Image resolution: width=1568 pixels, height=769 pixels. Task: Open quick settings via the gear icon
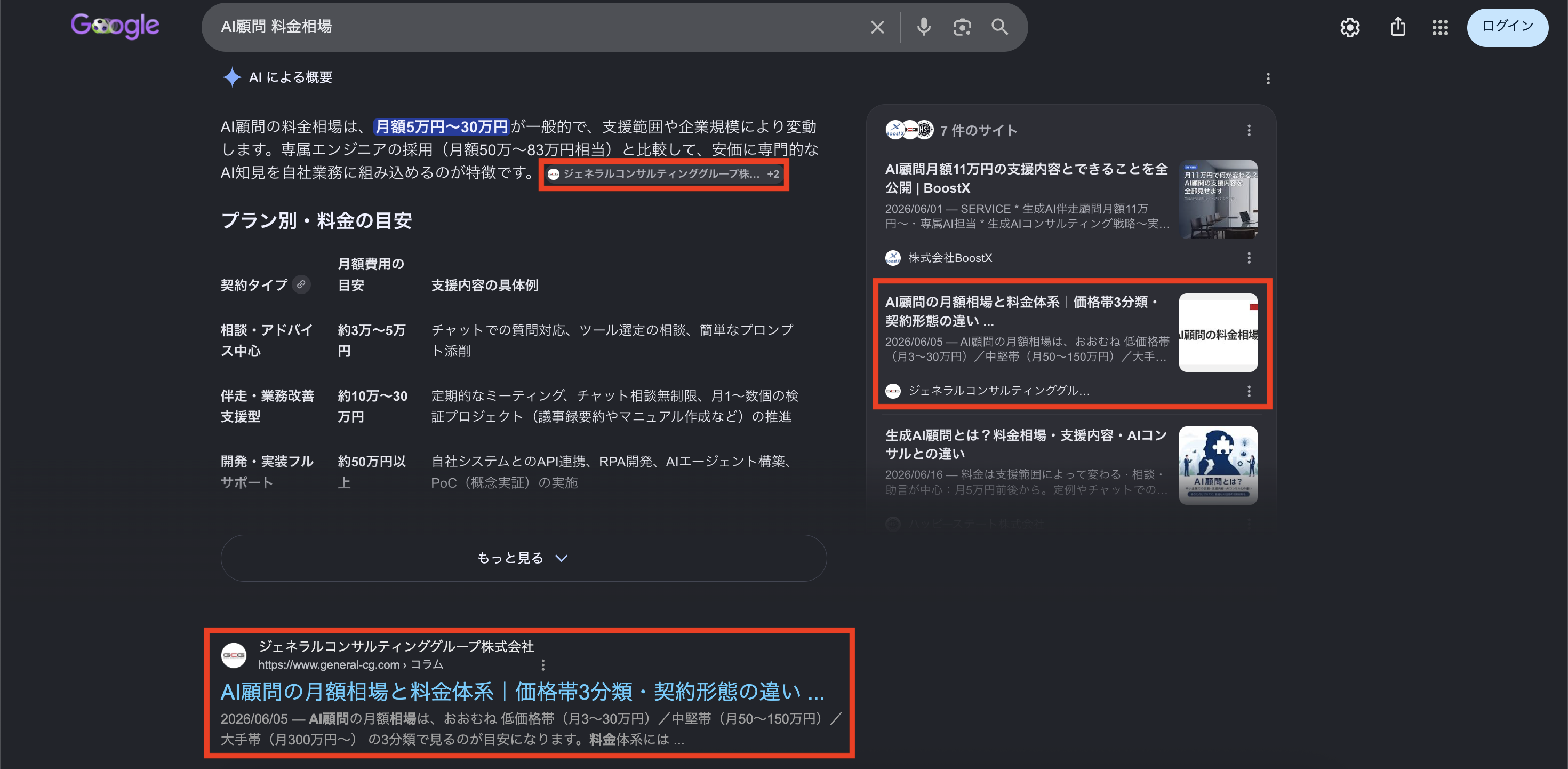tap(1349, 27)
